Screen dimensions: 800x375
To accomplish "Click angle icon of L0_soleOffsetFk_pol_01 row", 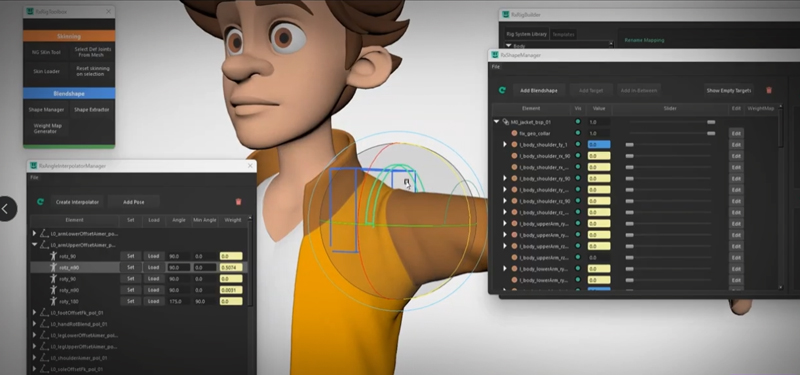I will (44, 368).
